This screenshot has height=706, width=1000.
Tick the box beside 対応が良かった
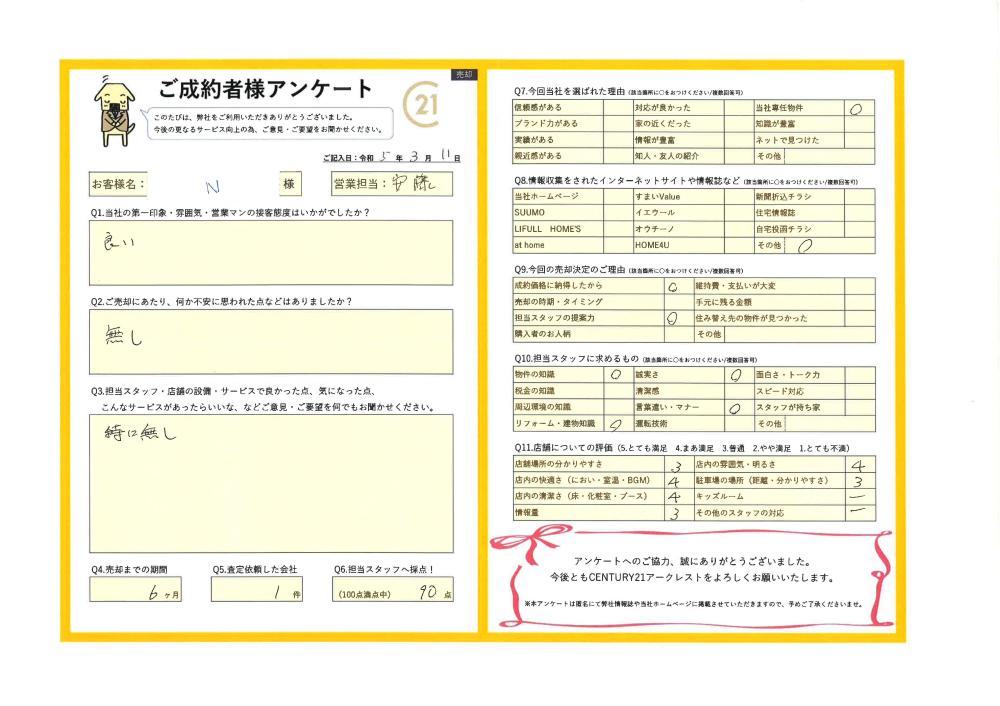(739, 108)
